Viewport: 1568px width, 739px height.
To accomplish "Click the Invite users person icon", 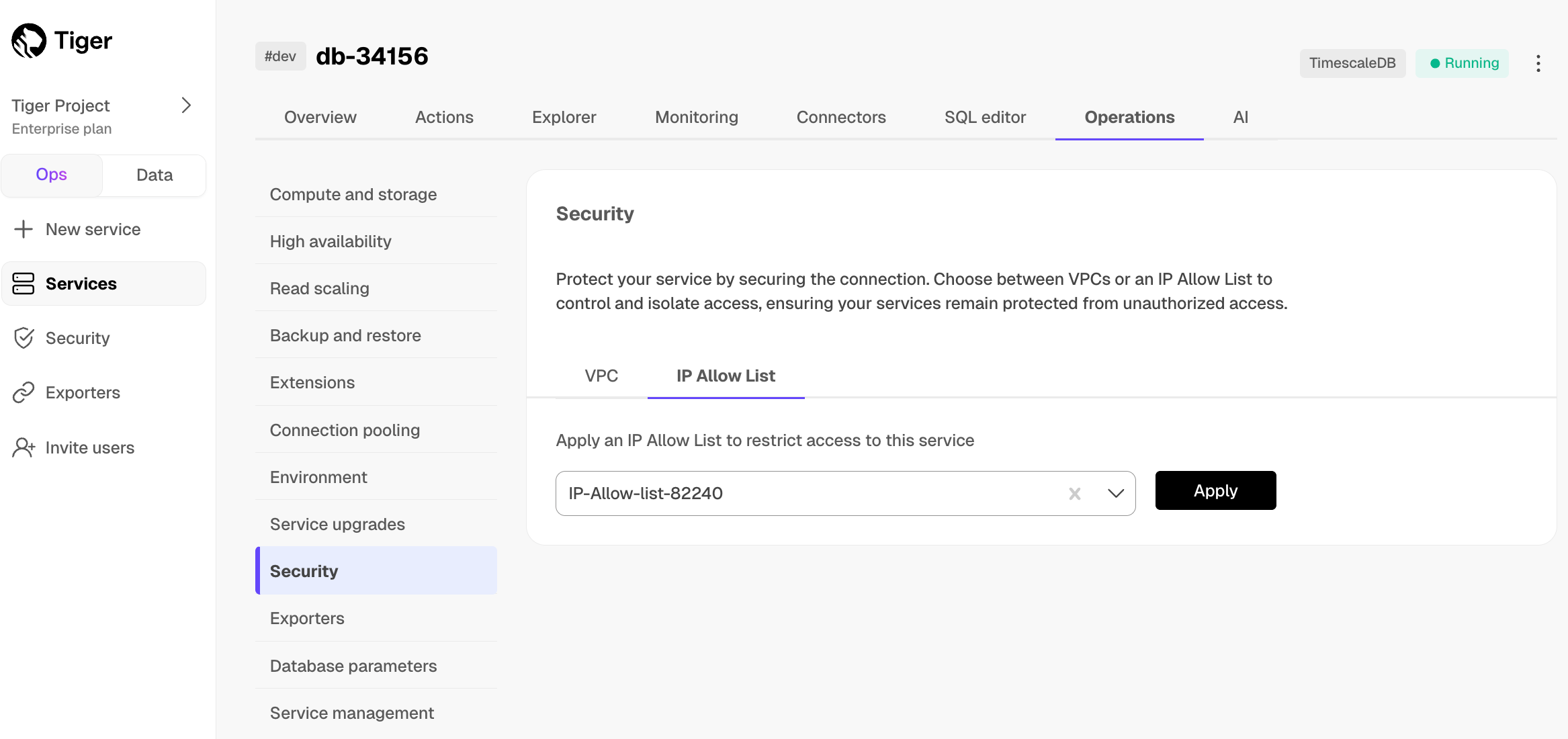I will (24, 447).
